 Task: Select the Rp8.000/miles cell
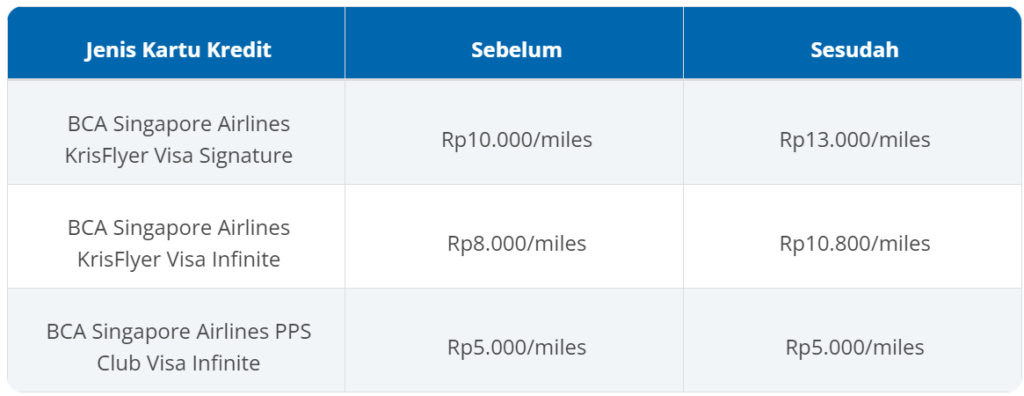[517, 243]
